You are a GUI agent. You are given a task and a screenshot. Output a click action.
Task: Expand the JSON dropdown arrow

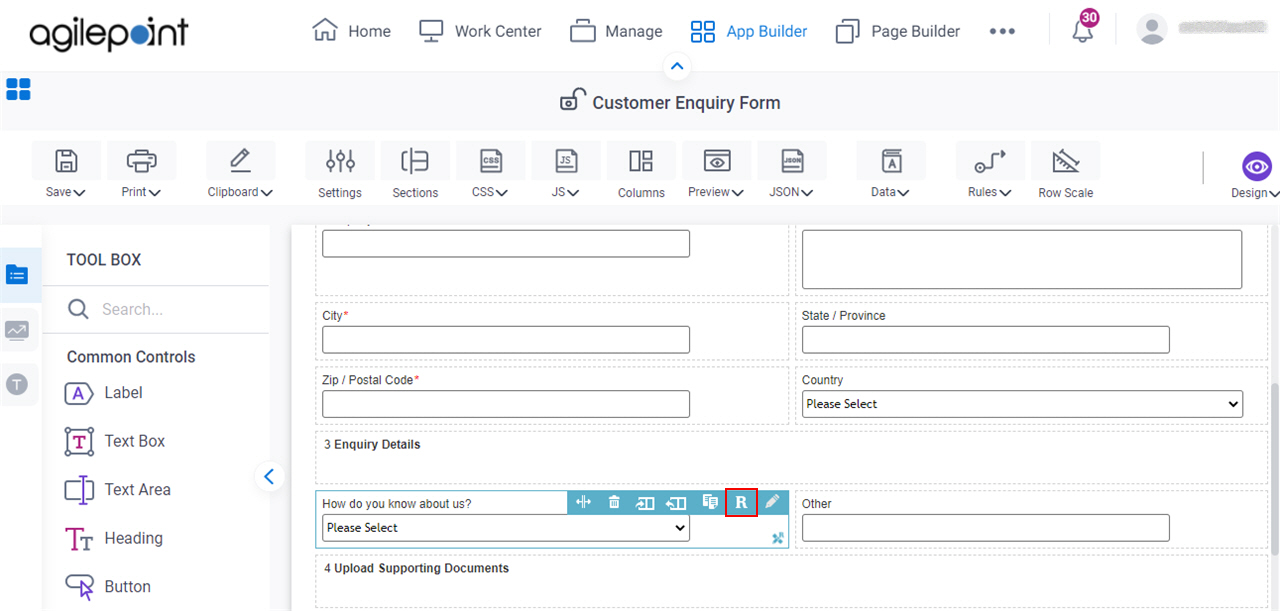point(807,192)
